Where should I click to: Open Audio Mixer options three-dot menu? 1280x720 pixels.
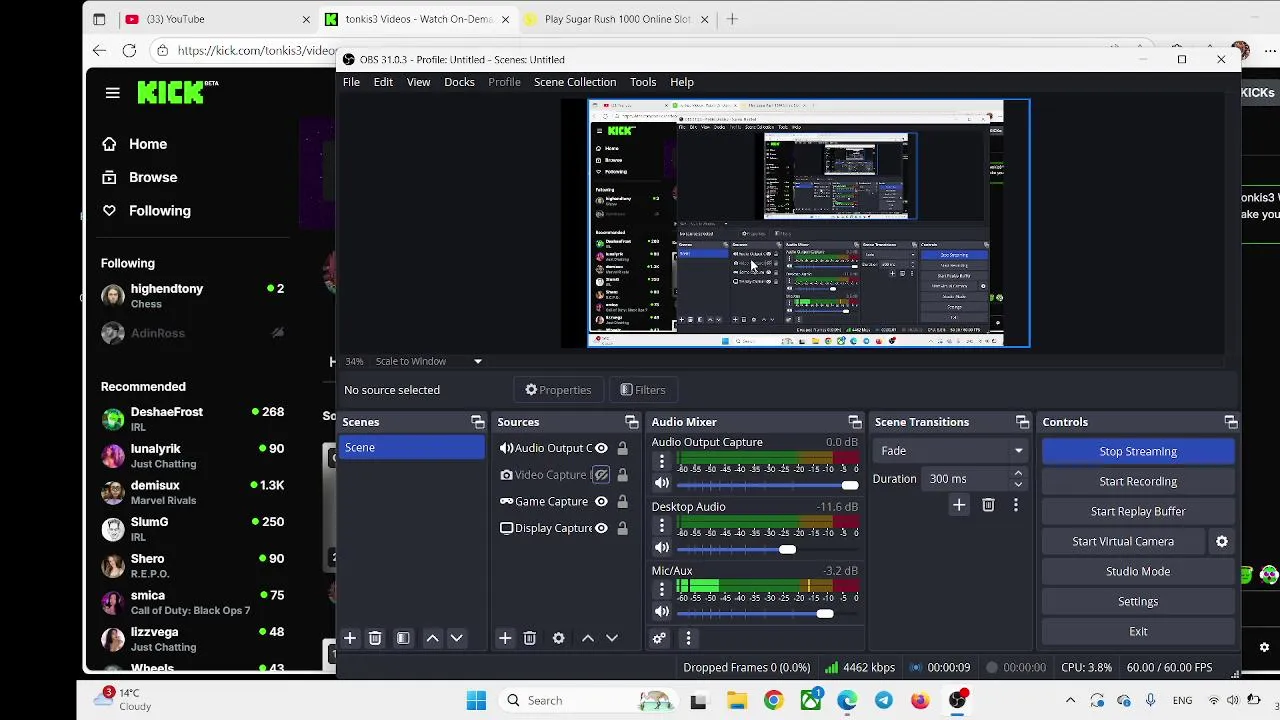(688, 638)
